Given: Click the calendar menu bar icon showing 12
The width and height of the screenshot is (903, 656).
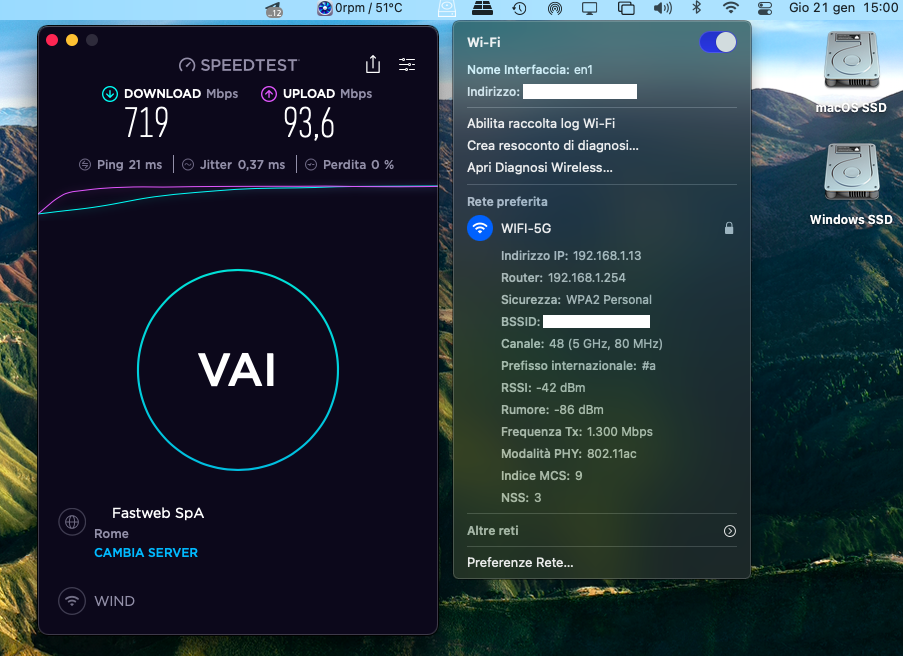Looking at the screenshot, I should pyautogui.click(x=274, y=9).
